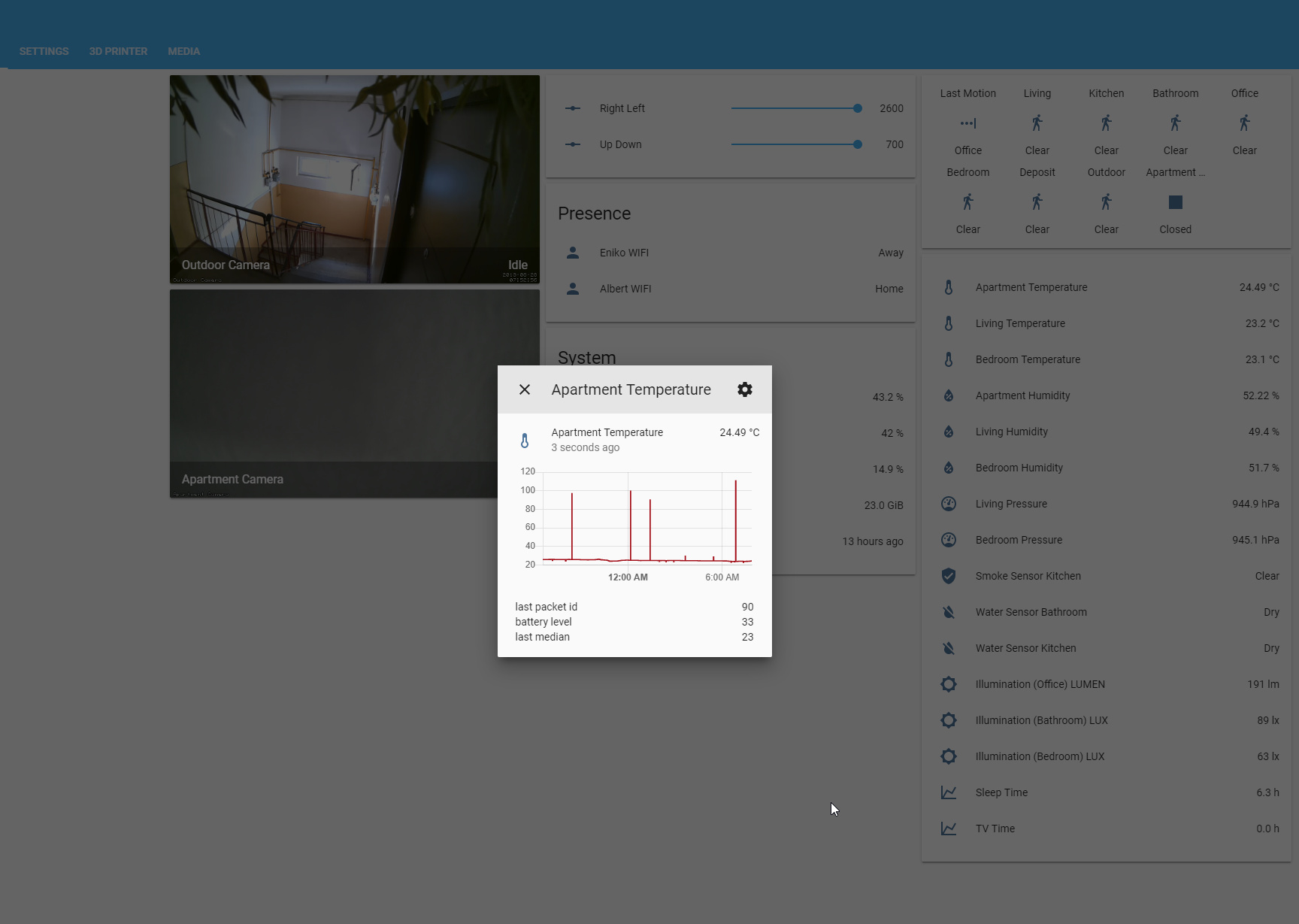
Task: Click the Water Sensor Bathroom icon
Action: pyautogui.click(x=949, y=612)
